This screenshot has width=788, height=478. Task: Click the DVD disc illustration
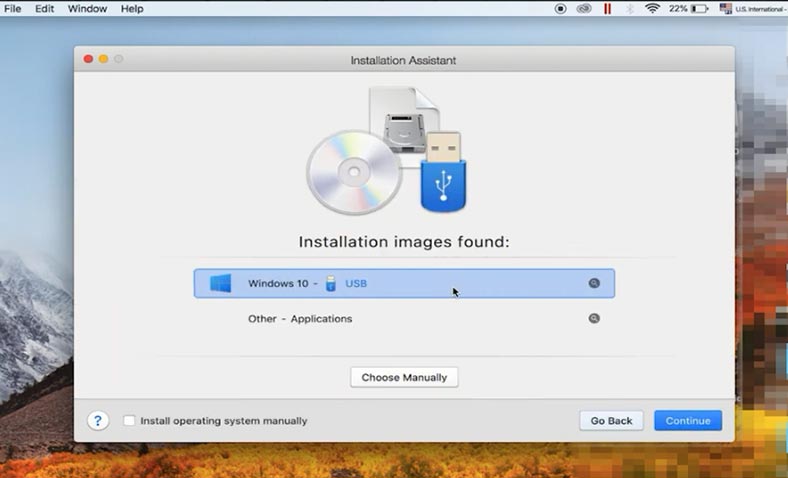point(354,172)
